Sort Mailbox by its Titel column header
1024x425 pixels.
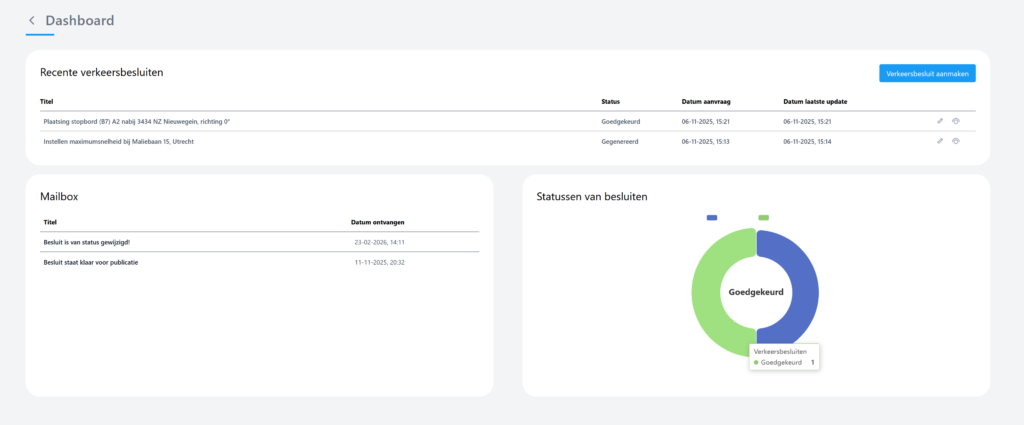tap(50, 222)
